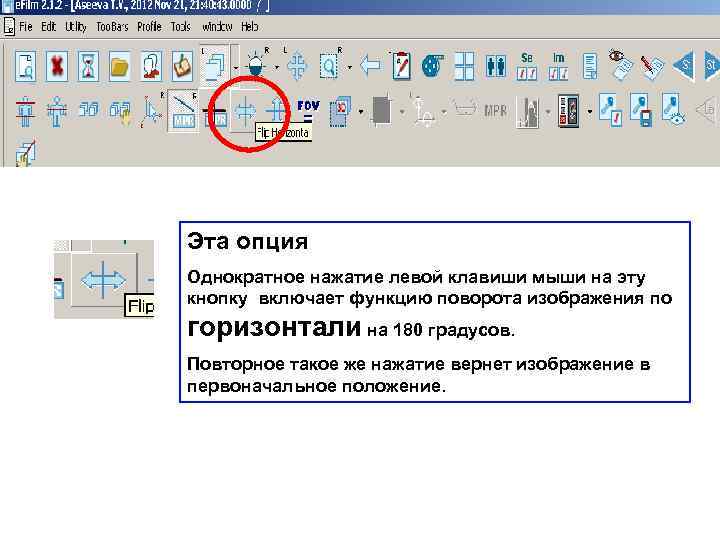Click the enlarged Flip arrows picture below toolbar

pos(104,280)
